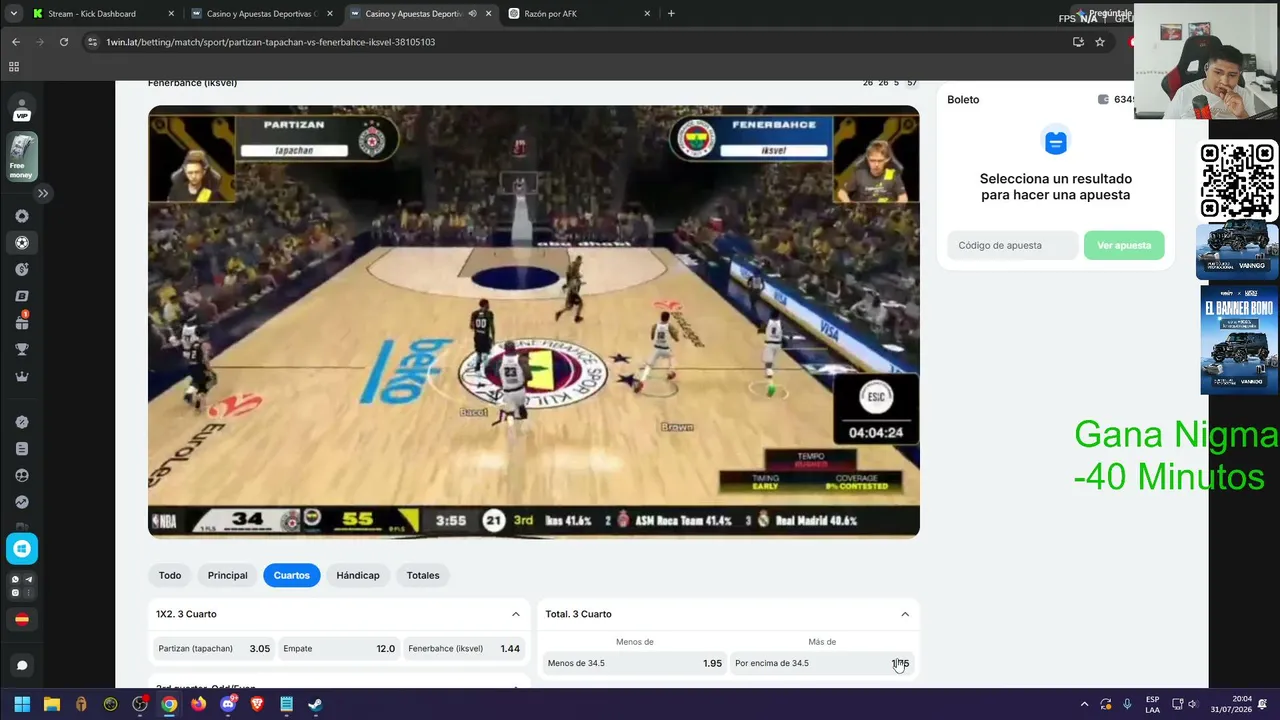This screenshot has height=720, width=1280.
Task: Open the Windows Start menu
Action: [x=22, y=704]
